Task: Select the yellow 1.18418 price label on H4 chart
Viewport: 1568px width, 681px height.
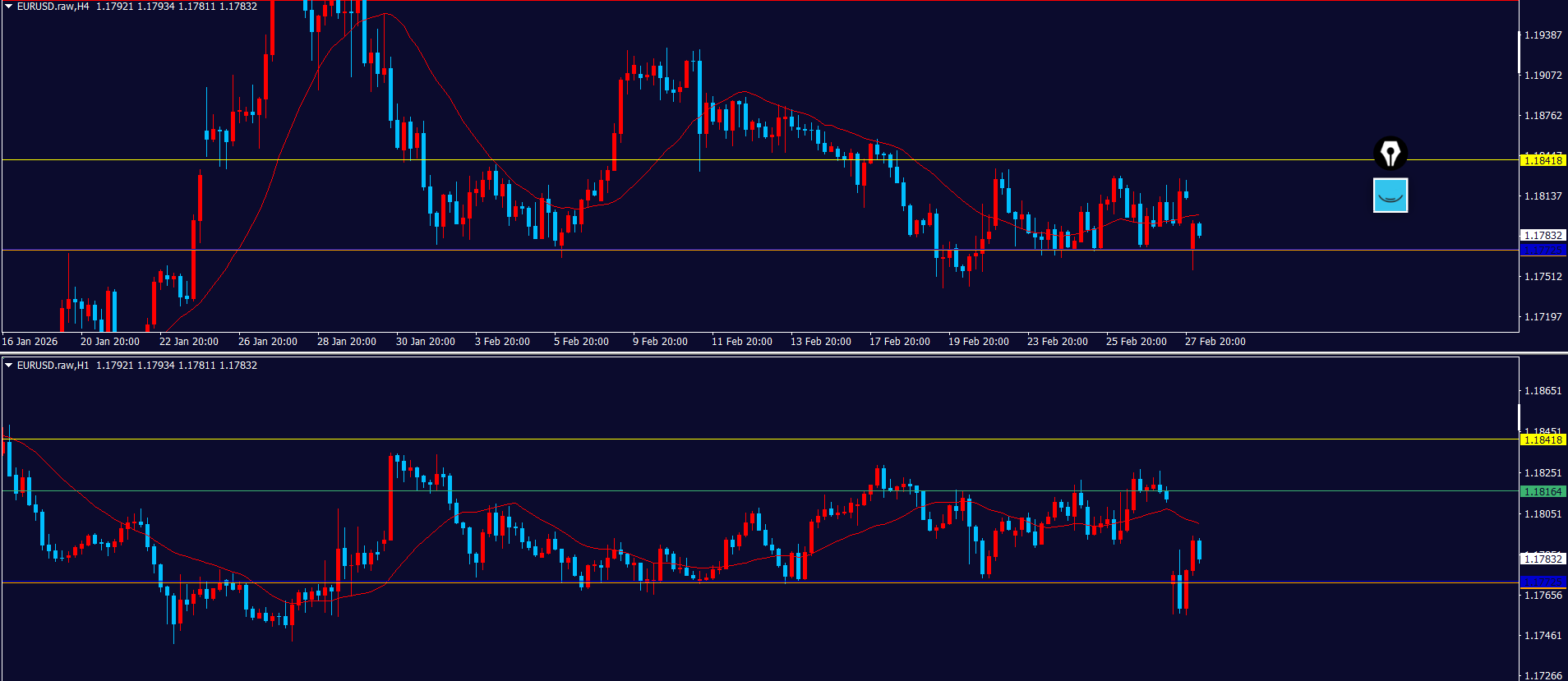Action: point(1543,160)
